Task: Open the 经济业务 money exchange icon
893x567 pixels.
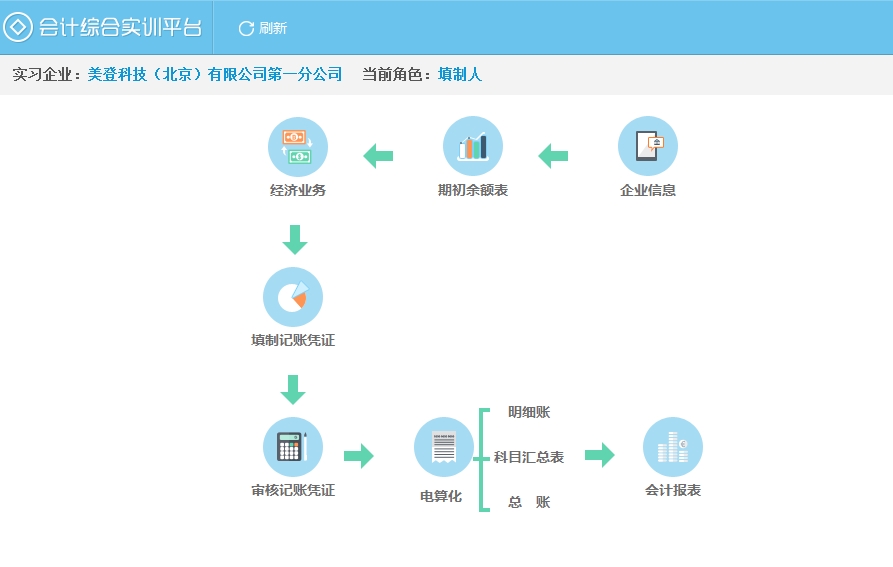Action: [297, 147]
